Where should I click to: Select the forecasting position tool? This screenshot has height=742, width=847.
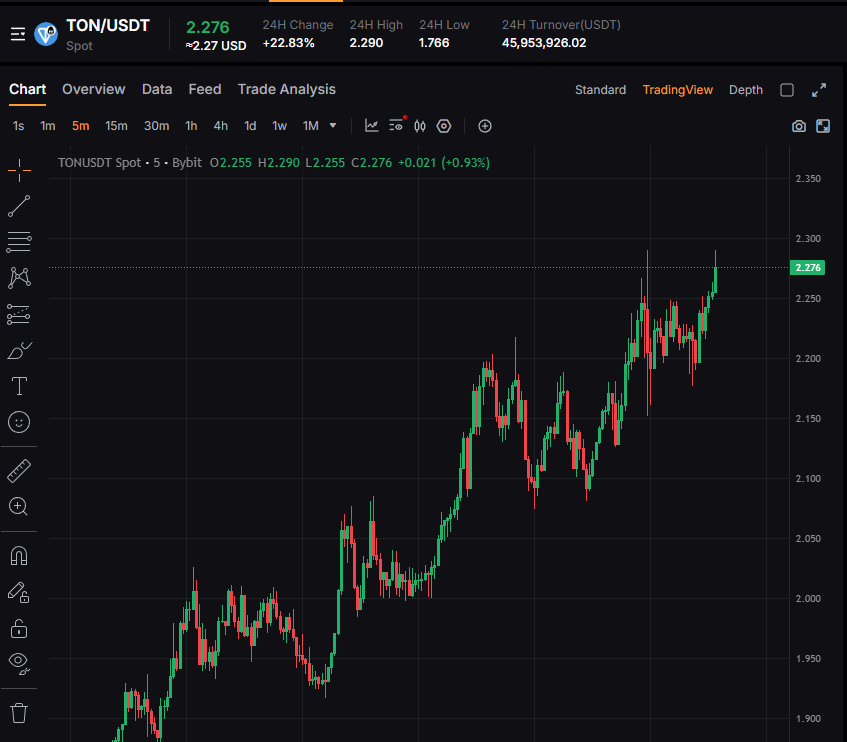(19, 314)
